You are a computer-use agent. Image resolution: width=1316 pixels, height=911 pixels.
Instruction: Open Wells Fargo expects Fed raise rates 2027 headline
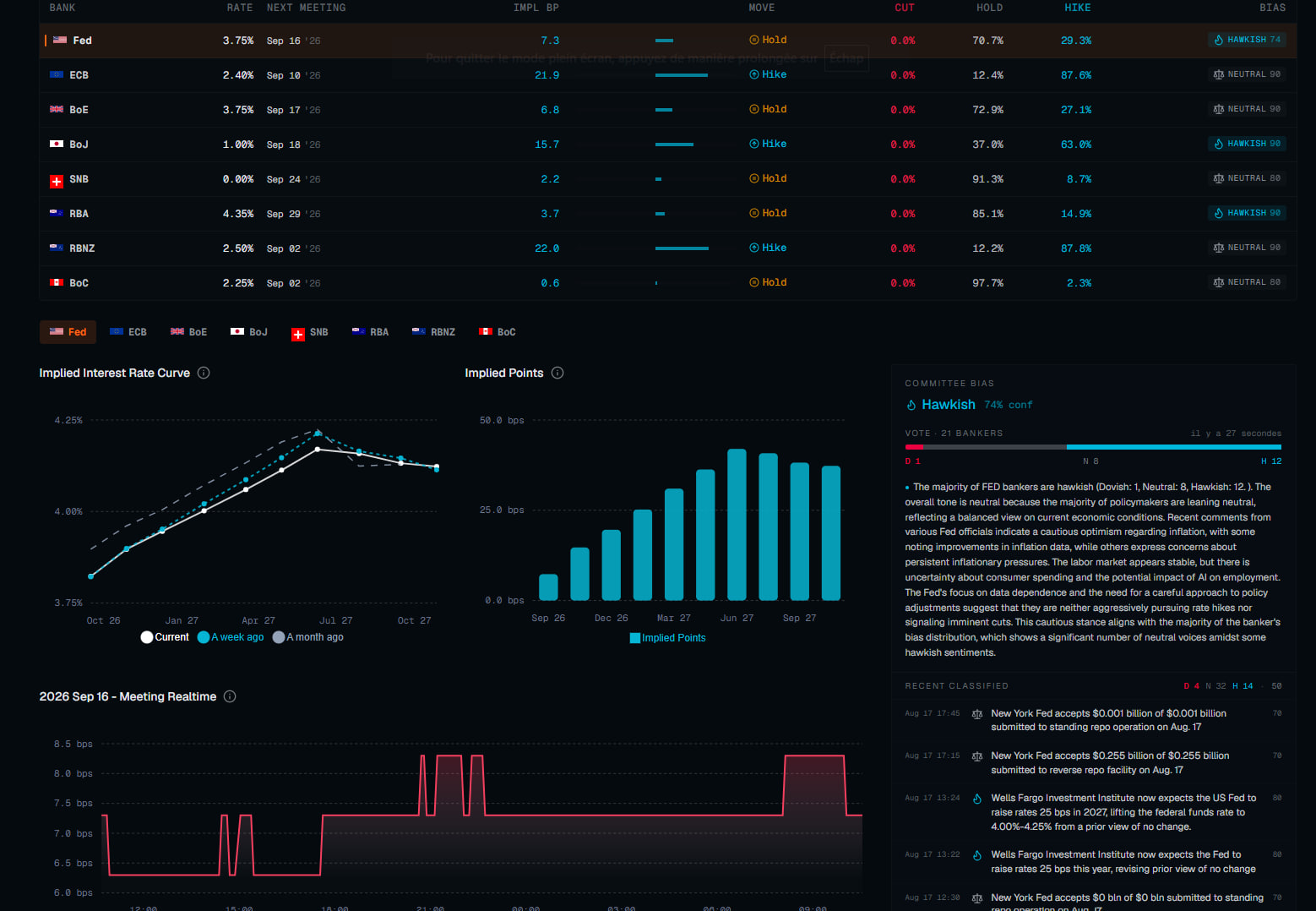pos(1123,812)
